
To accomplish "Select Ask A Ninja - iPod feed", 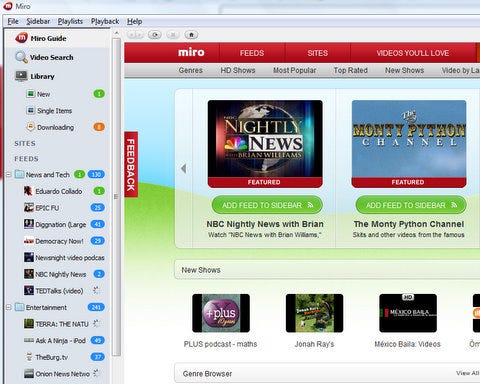I will click(x=57, y=341).
